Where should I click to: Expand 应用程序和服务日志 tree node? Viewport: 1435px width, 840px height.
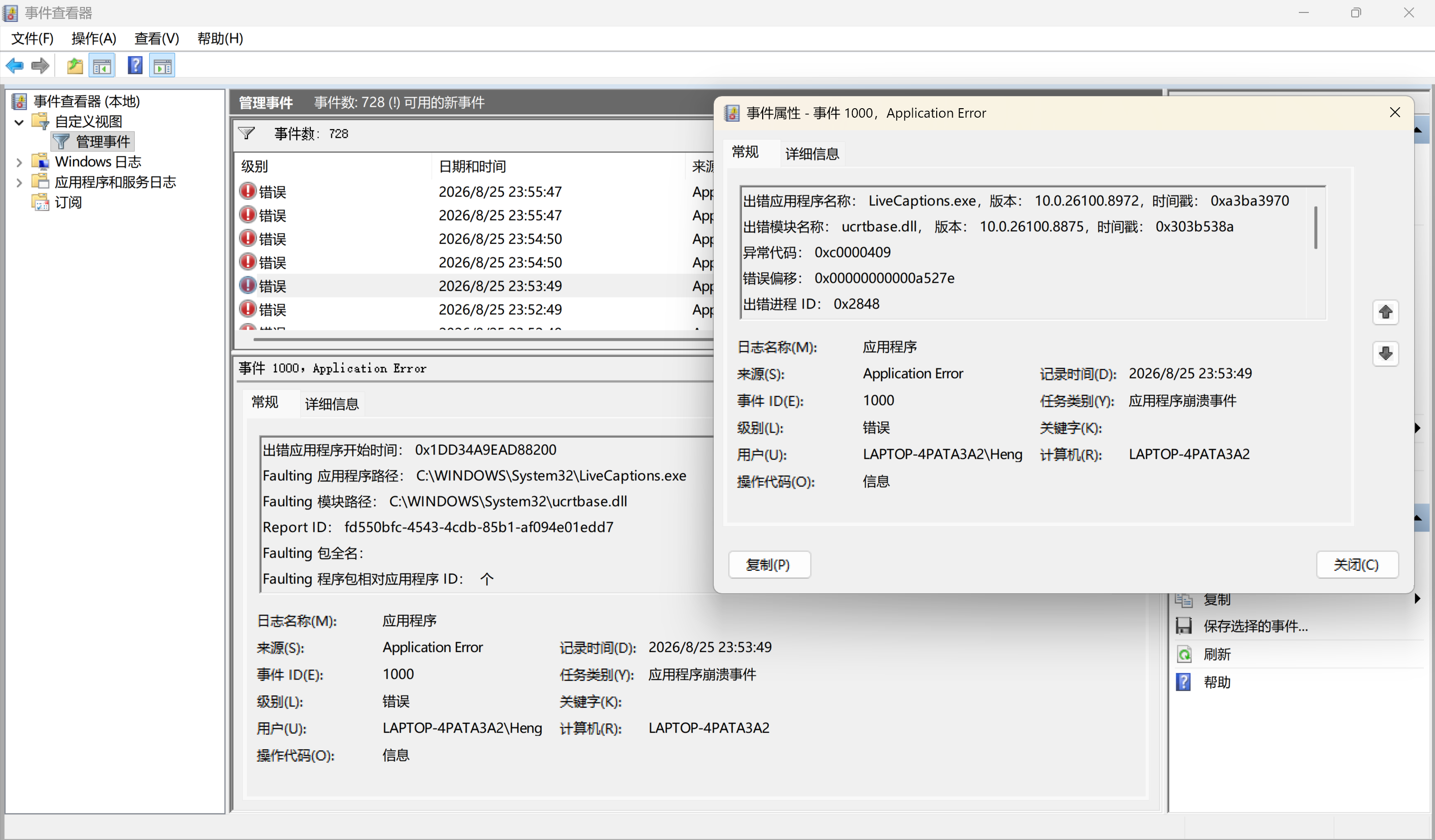(x=19, y=182)
